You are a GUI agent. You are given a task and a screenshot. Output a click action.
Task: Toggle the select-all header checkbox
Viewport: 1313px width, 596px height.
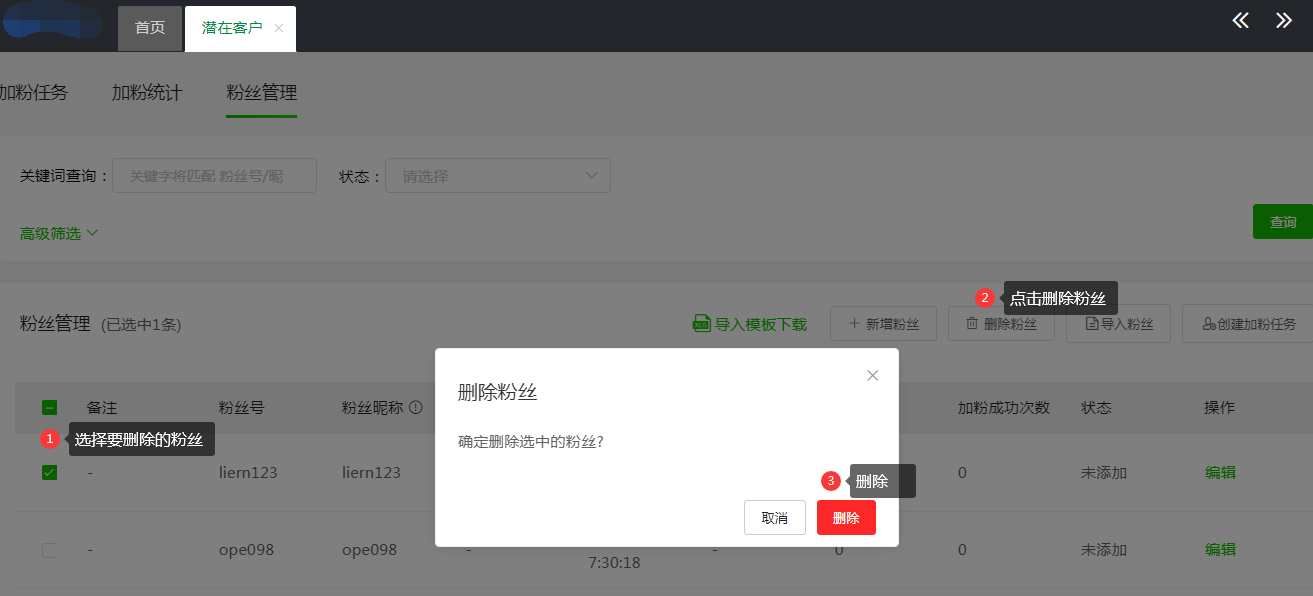coord(49,408)
